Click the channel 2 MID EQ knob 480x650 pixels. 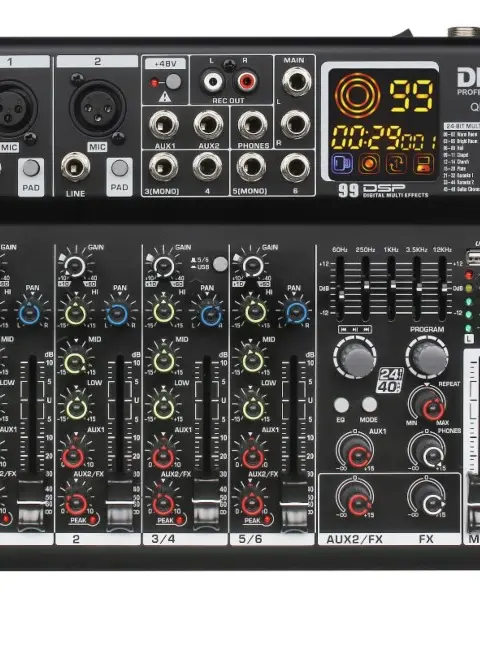click(75, 361)
